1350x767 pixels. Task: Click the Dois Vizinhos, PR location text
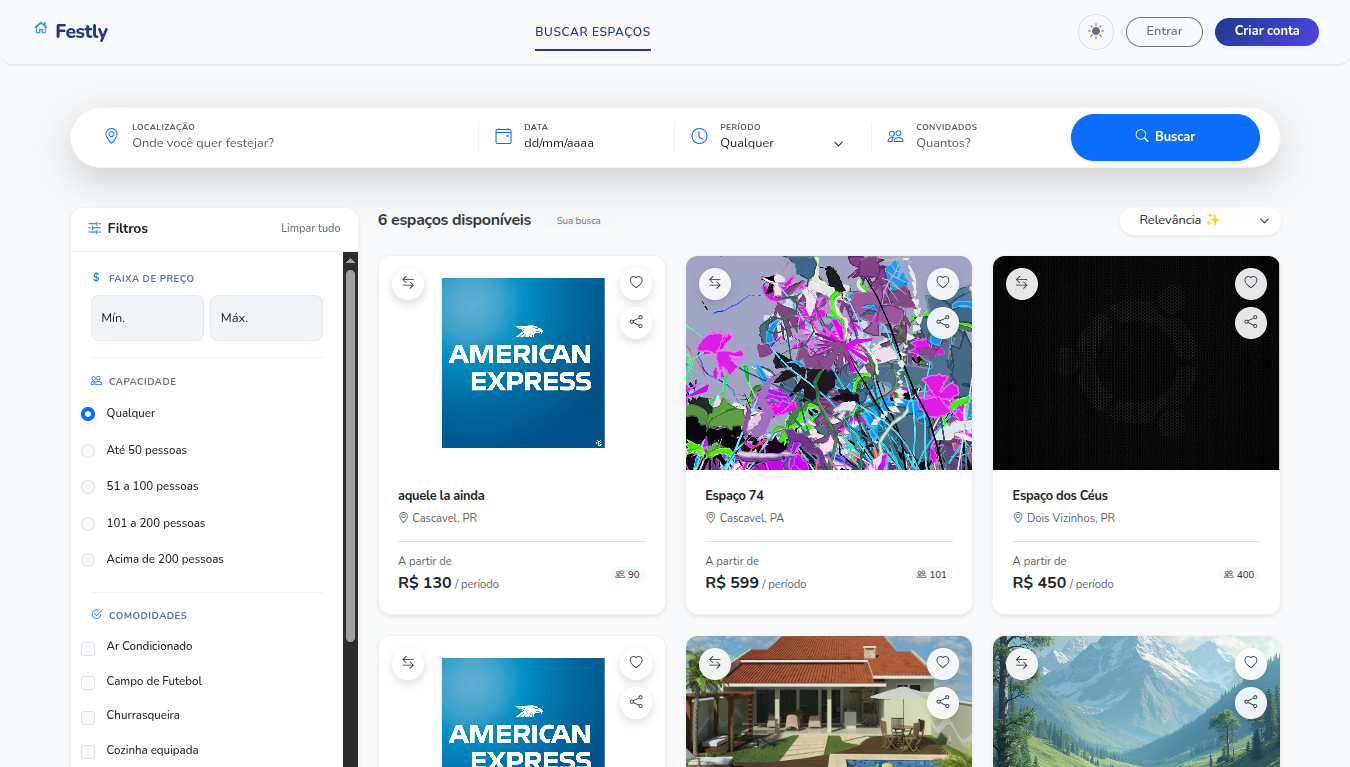(x=1071, y=518)
